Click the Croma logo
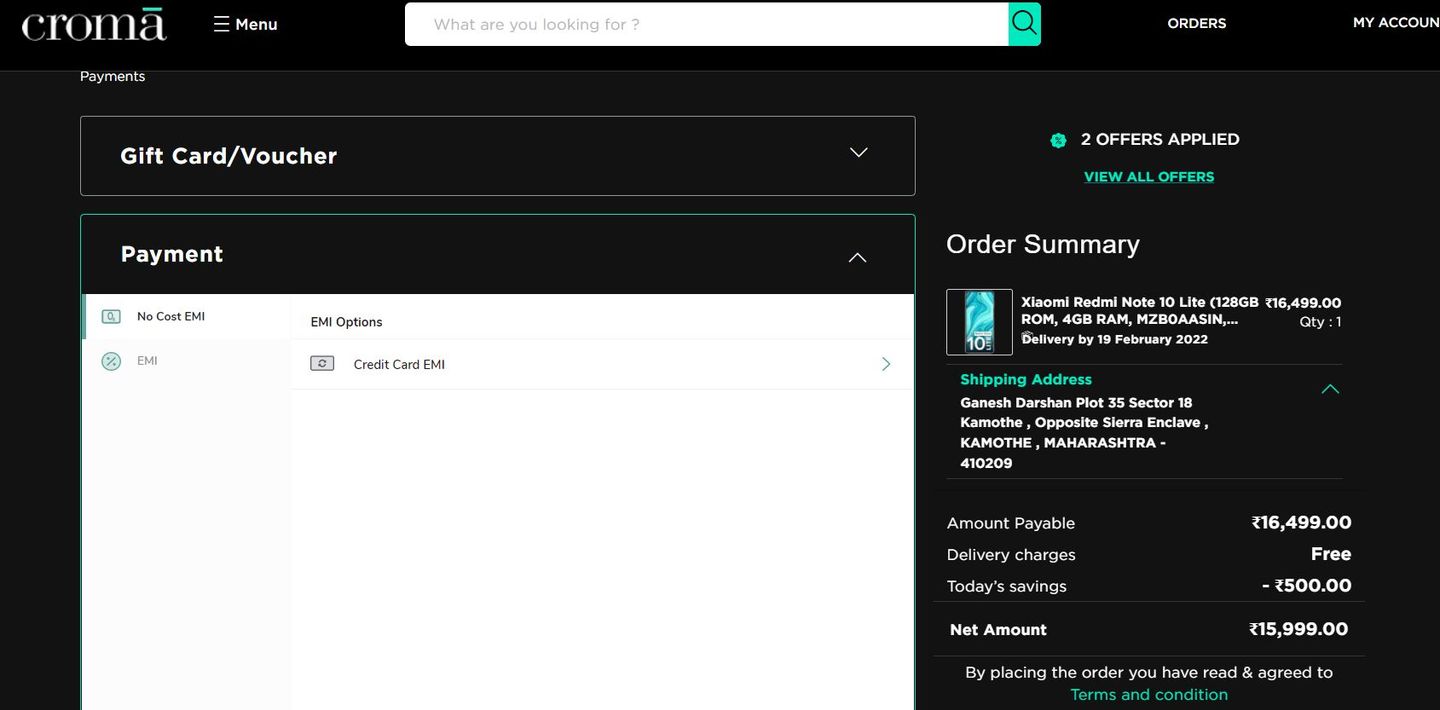The width and height of the screenshot is (1440, 710). pos(94,24)
